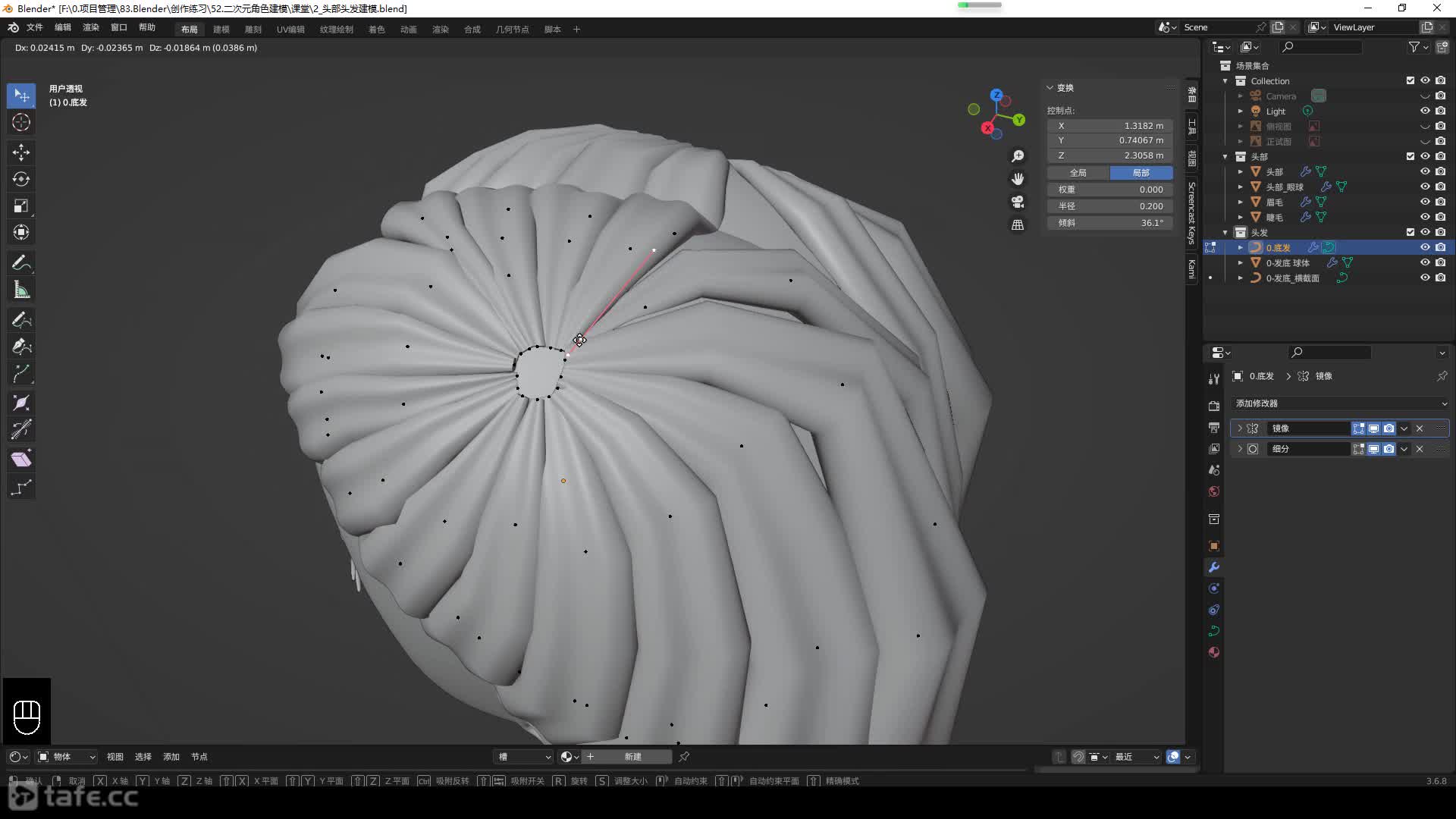This screenshot has height=819, width=1456.
Task: Expand the 0.底发 object tree row
Action: pos(1241,247)
